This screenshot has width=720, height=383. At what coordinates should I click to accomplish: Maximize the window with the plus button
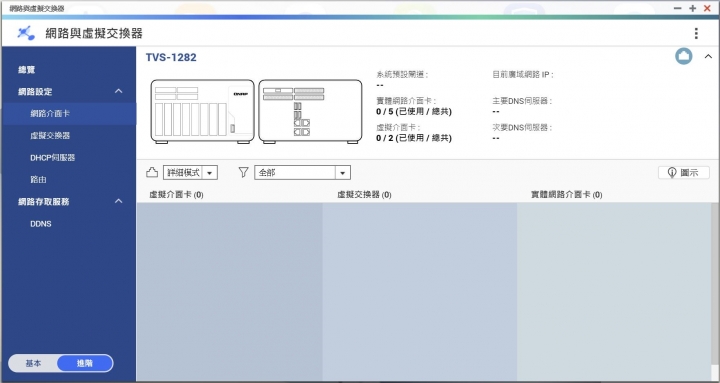pos(692,8)
